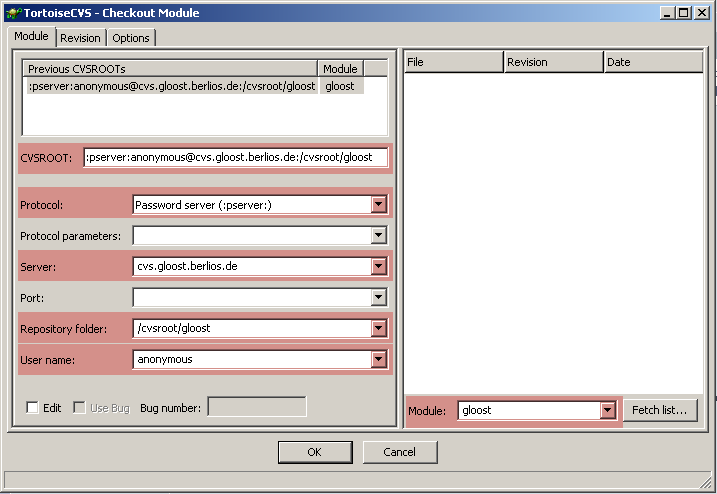Open the Options tab
This screenshot has height=494, width=717.
pos(131,38)
